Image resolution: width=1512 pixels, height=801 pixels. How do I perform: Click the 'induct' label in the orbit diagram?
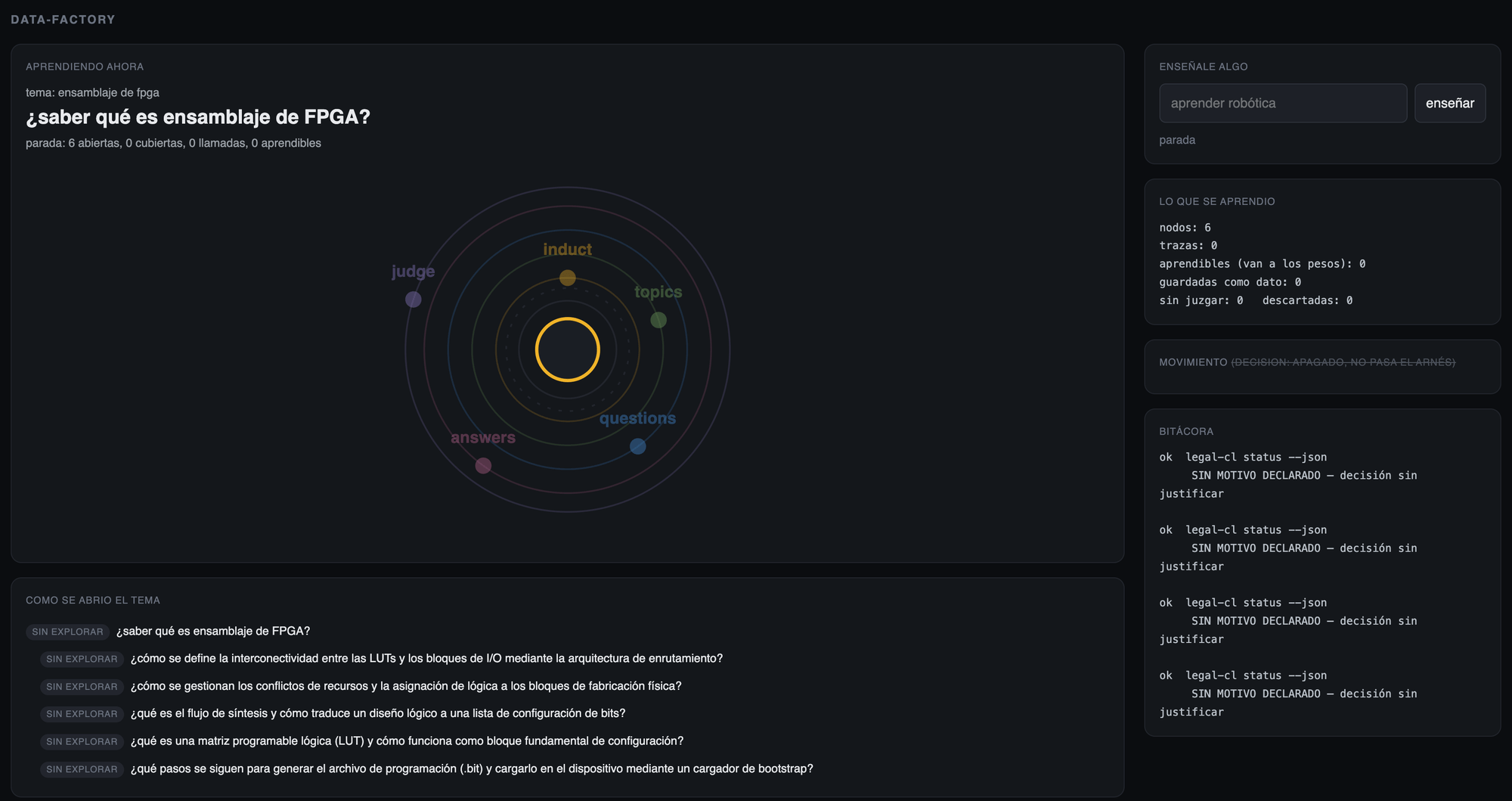click(568, 250)
